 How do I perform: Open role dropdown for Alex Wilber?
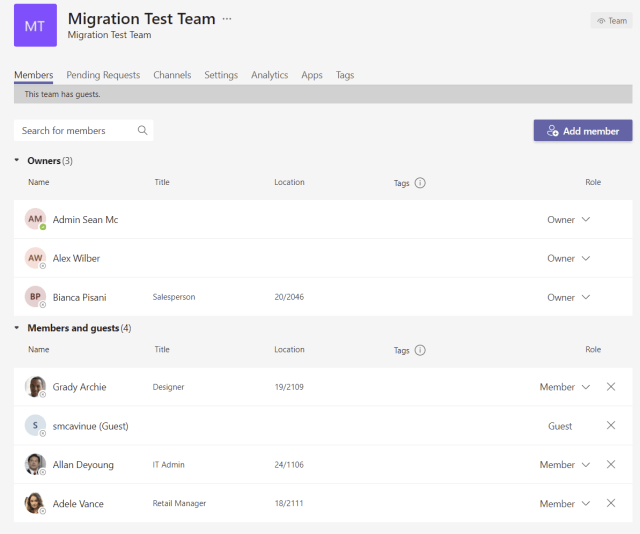tap(569, 258)
